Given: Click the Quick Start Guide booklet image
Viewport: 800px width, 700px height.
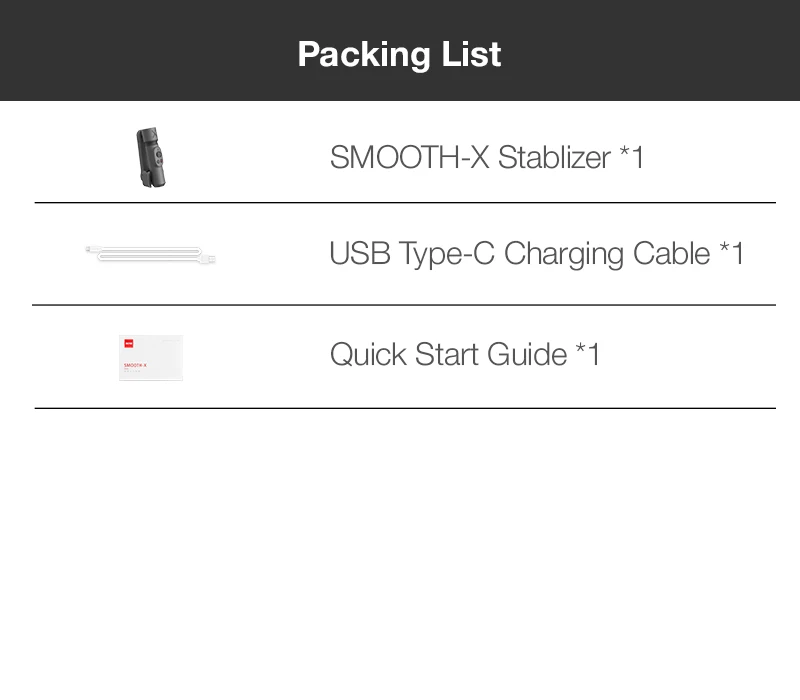Looking at the screenshot, I should coord(151,357).
